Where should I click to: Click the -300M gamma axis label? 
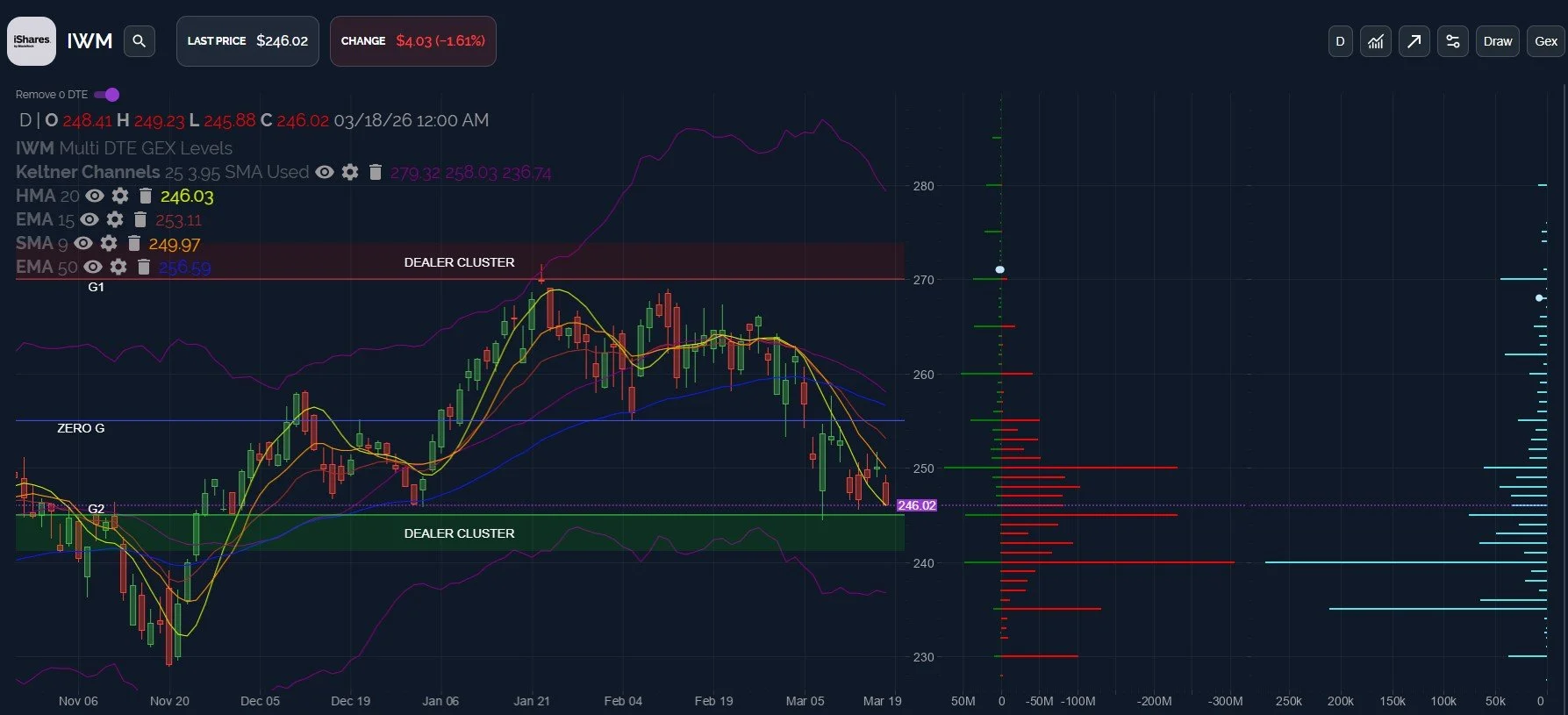[1225, 701]
